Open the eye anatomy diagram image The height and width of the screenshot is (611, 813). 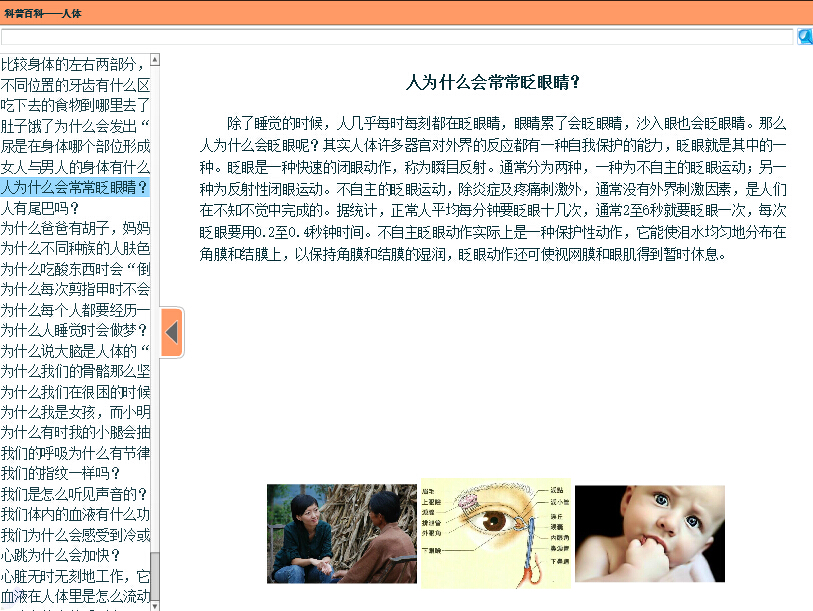click(495, 533)
